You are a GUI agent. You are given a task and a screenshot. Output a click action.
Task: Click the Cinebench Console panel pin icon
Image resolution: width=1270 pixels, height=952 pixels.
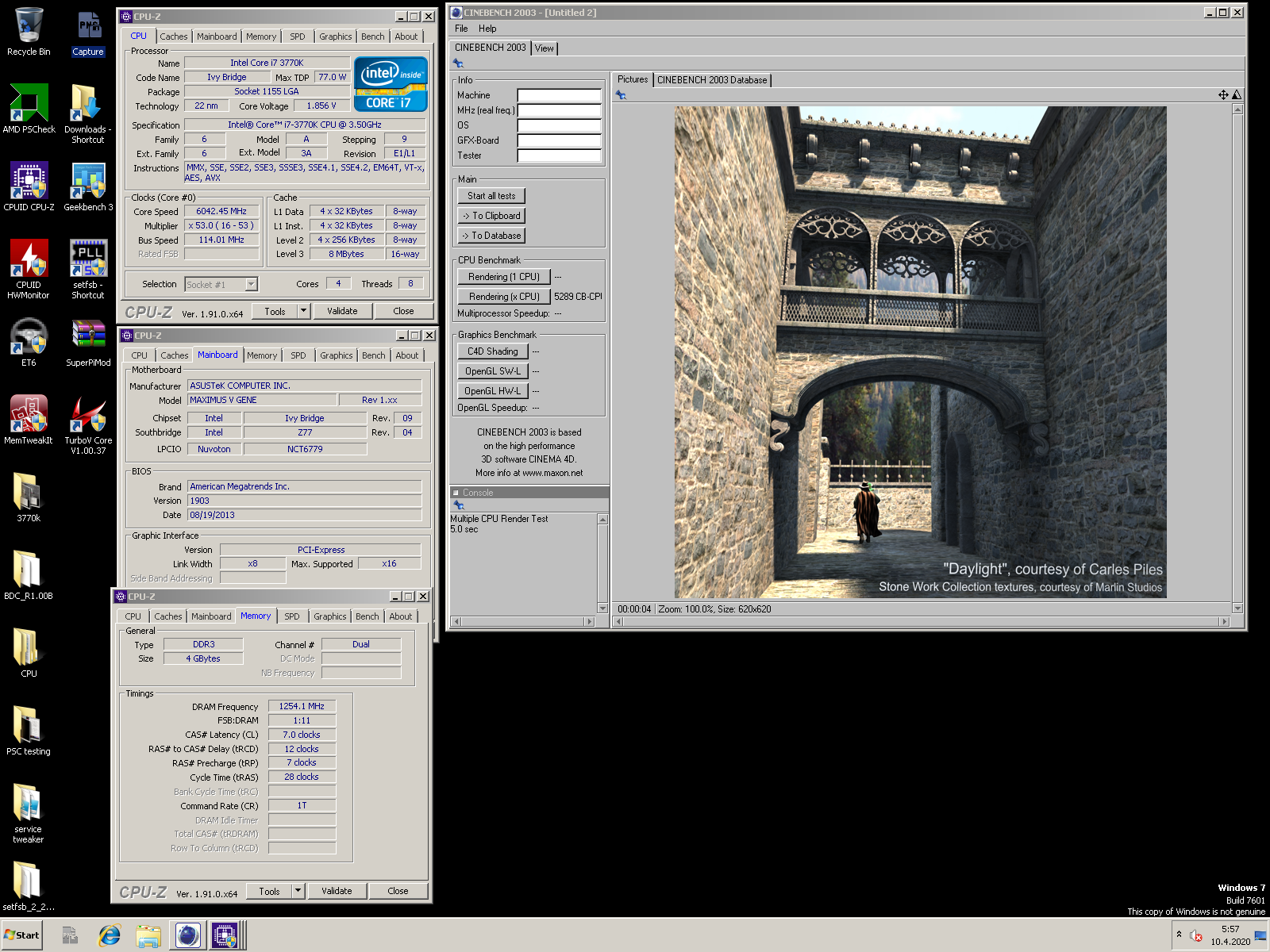(x=458, y=505)
